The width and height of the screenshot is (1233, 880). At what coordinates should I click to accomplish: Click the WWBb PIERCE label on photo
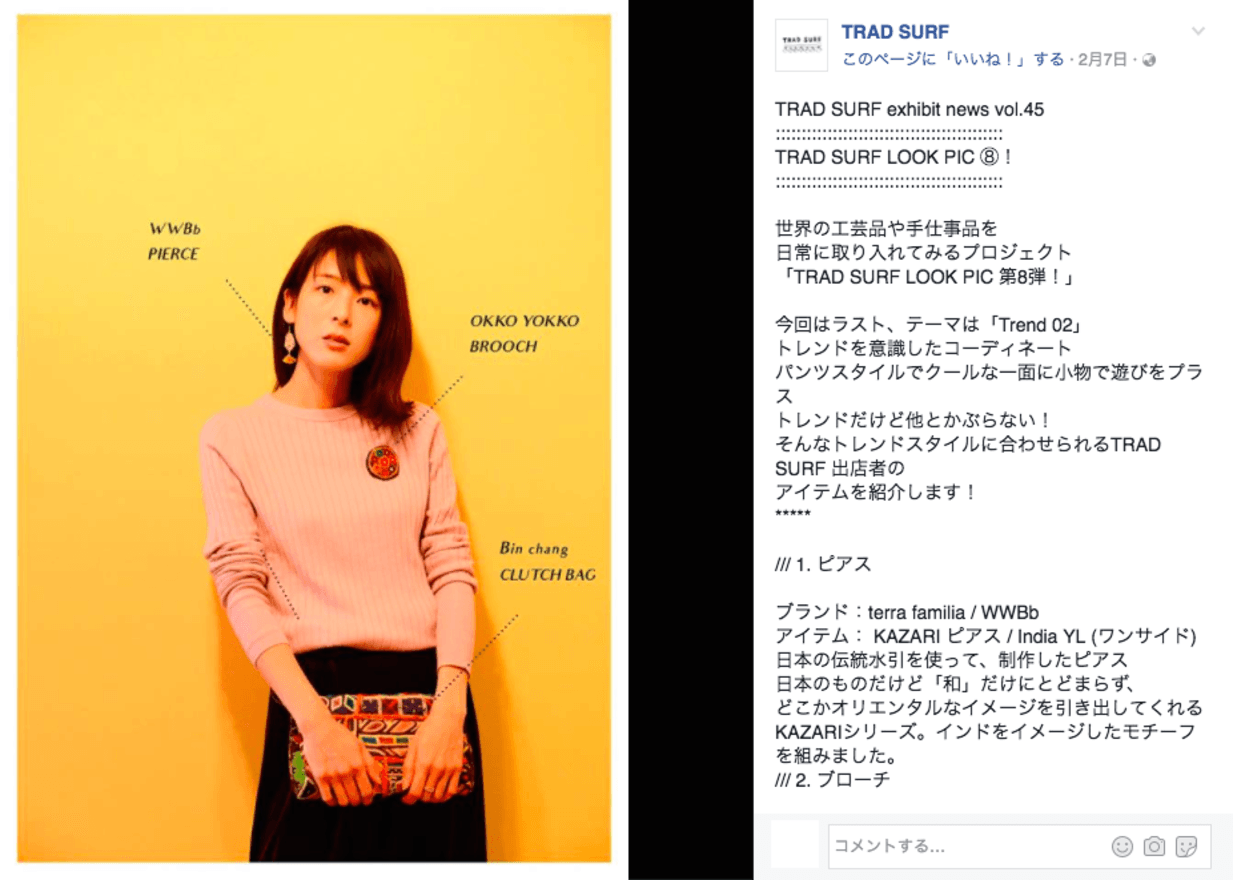(x=175, y=242)
